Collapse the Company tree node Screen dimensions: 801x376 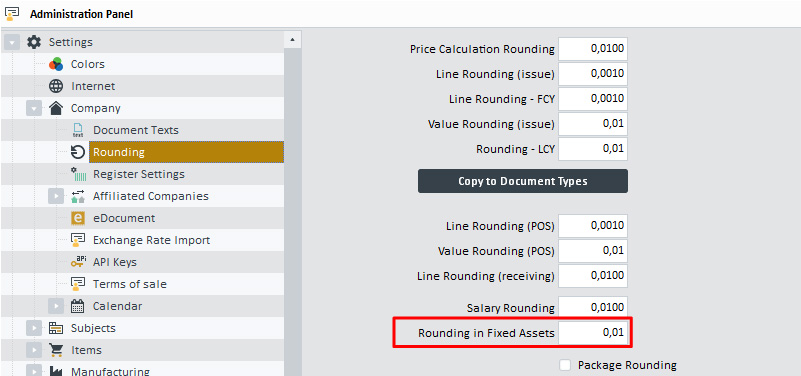coord(34,108)
